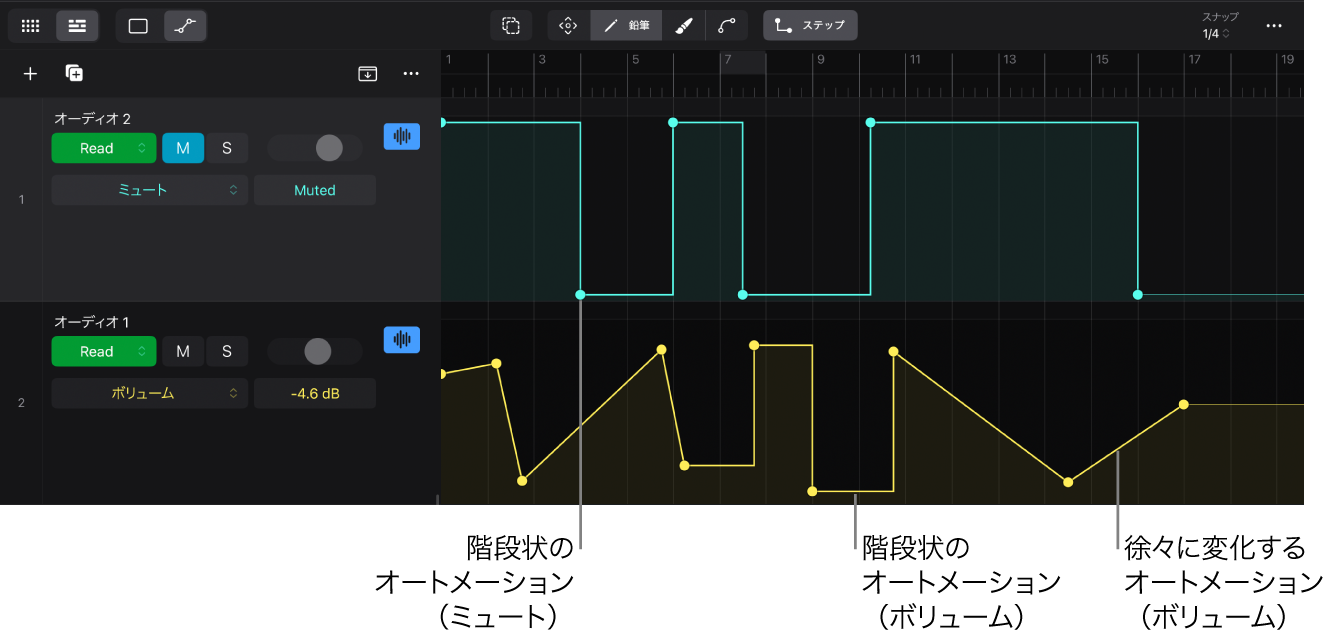
Task: Select the marquee selection tool
Action: [511, 26]
